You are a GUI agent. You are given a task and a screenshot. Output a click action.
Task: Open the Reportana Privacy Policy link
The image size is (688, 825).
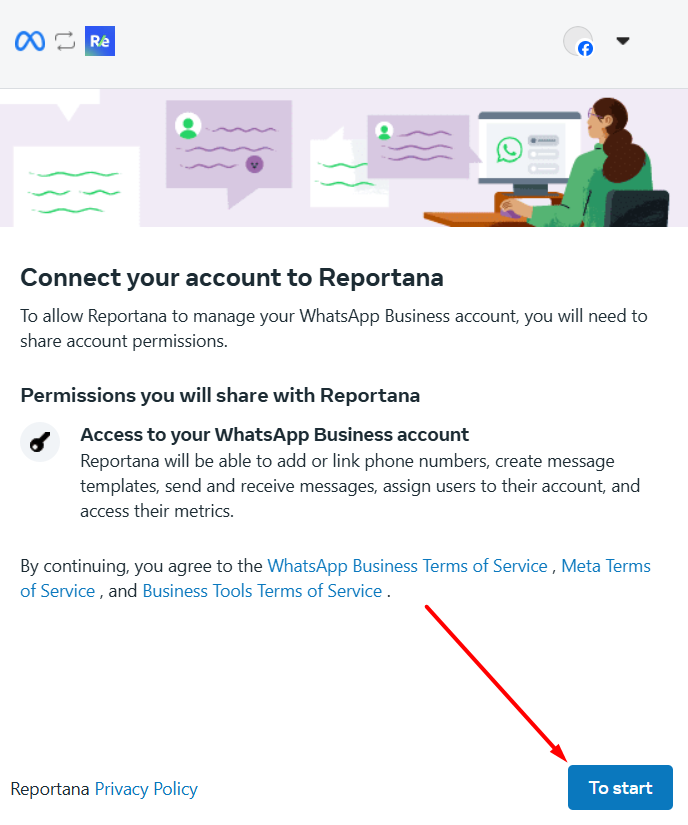146,789
